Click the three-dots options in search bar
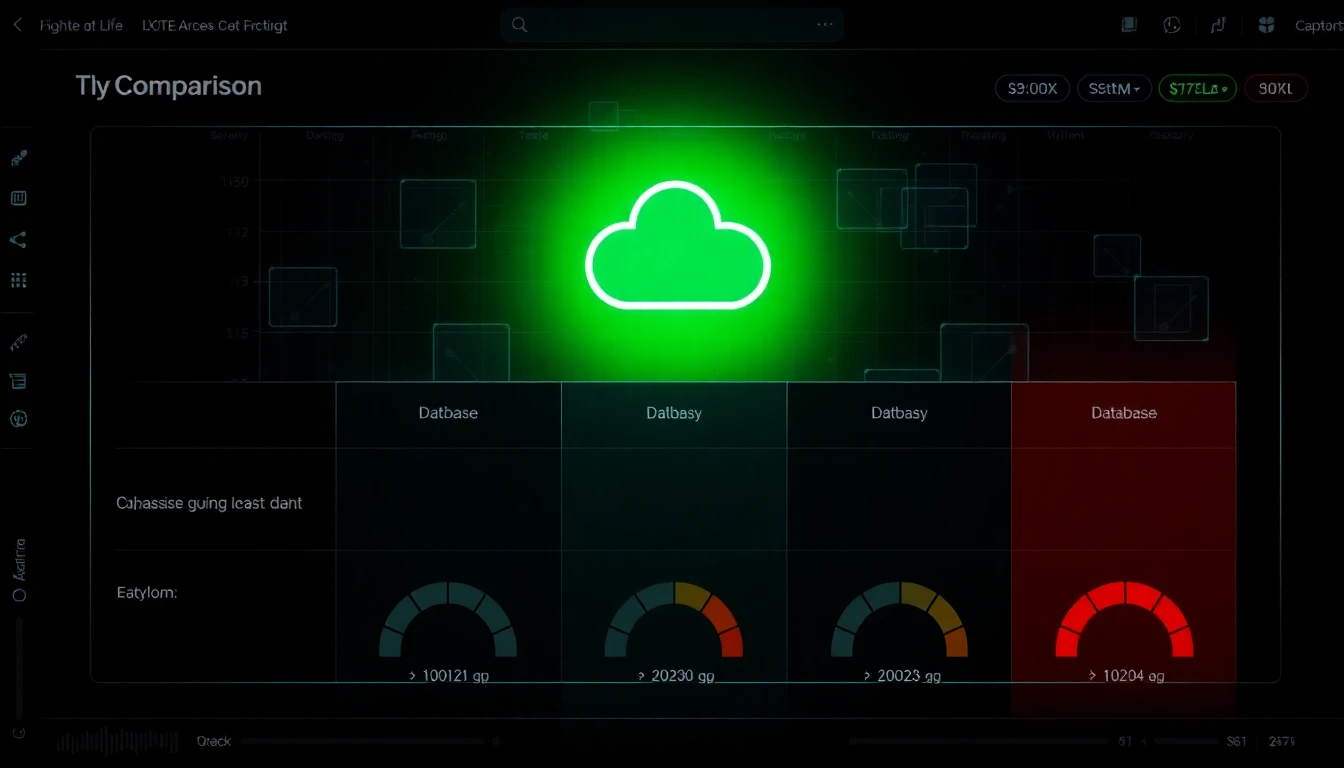1344x768 pixels. tap(825, 25)
